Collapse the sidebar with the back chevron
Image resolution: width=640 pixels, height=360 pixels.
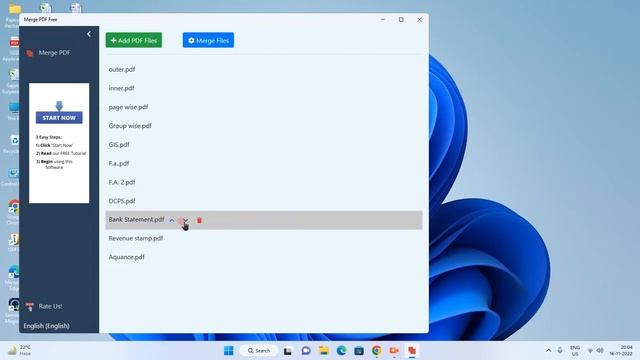[89, 34]
